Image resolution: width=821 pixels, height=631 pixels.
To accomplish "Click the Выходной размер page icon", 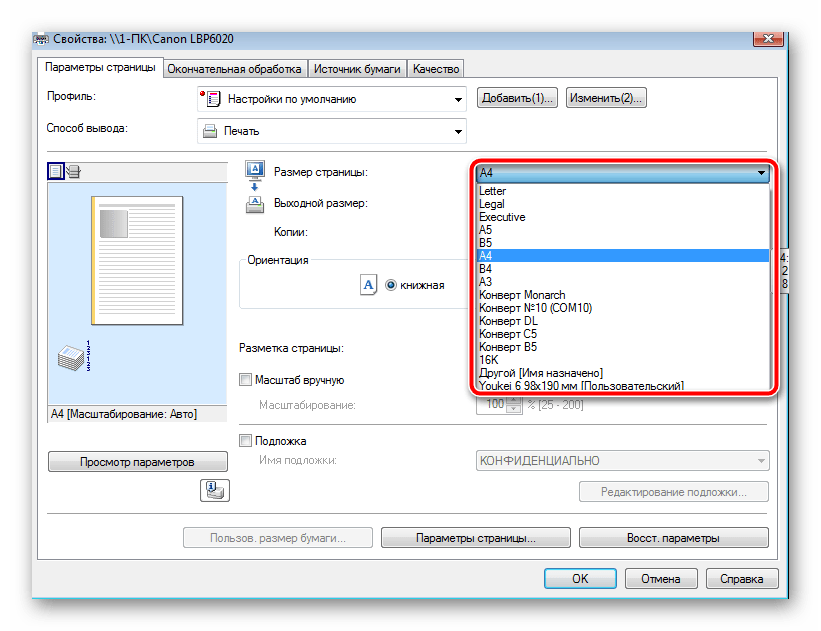I will pyautogui.click(x=253, y=205).
